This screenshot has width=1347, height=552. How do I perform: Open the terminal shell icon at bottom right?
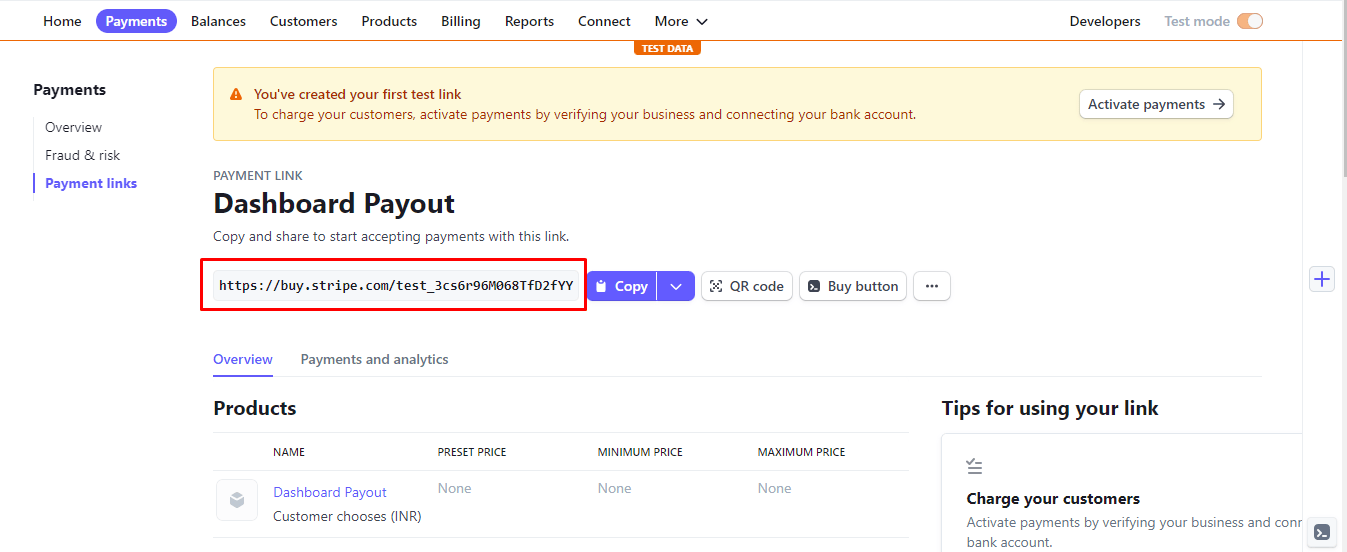[x=1322, y=532]
